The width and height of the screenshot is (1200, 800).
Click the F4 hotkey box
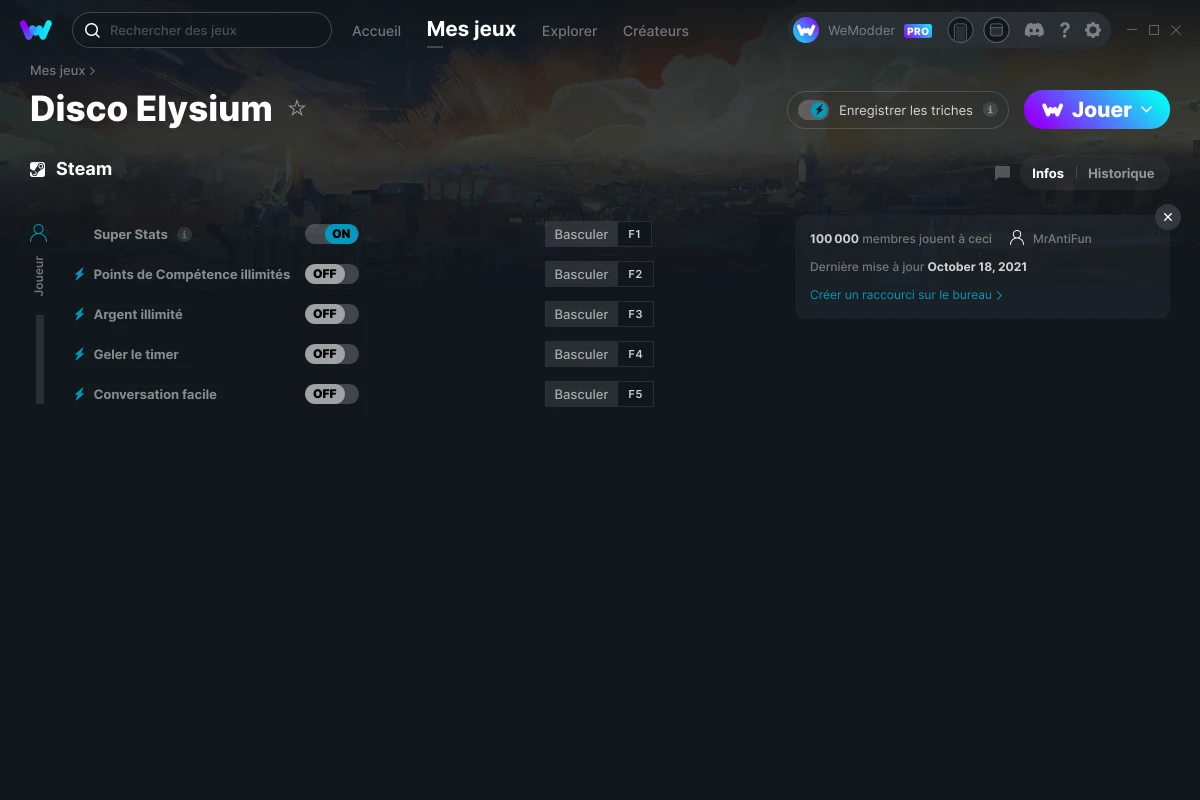[x=635, y=354]
